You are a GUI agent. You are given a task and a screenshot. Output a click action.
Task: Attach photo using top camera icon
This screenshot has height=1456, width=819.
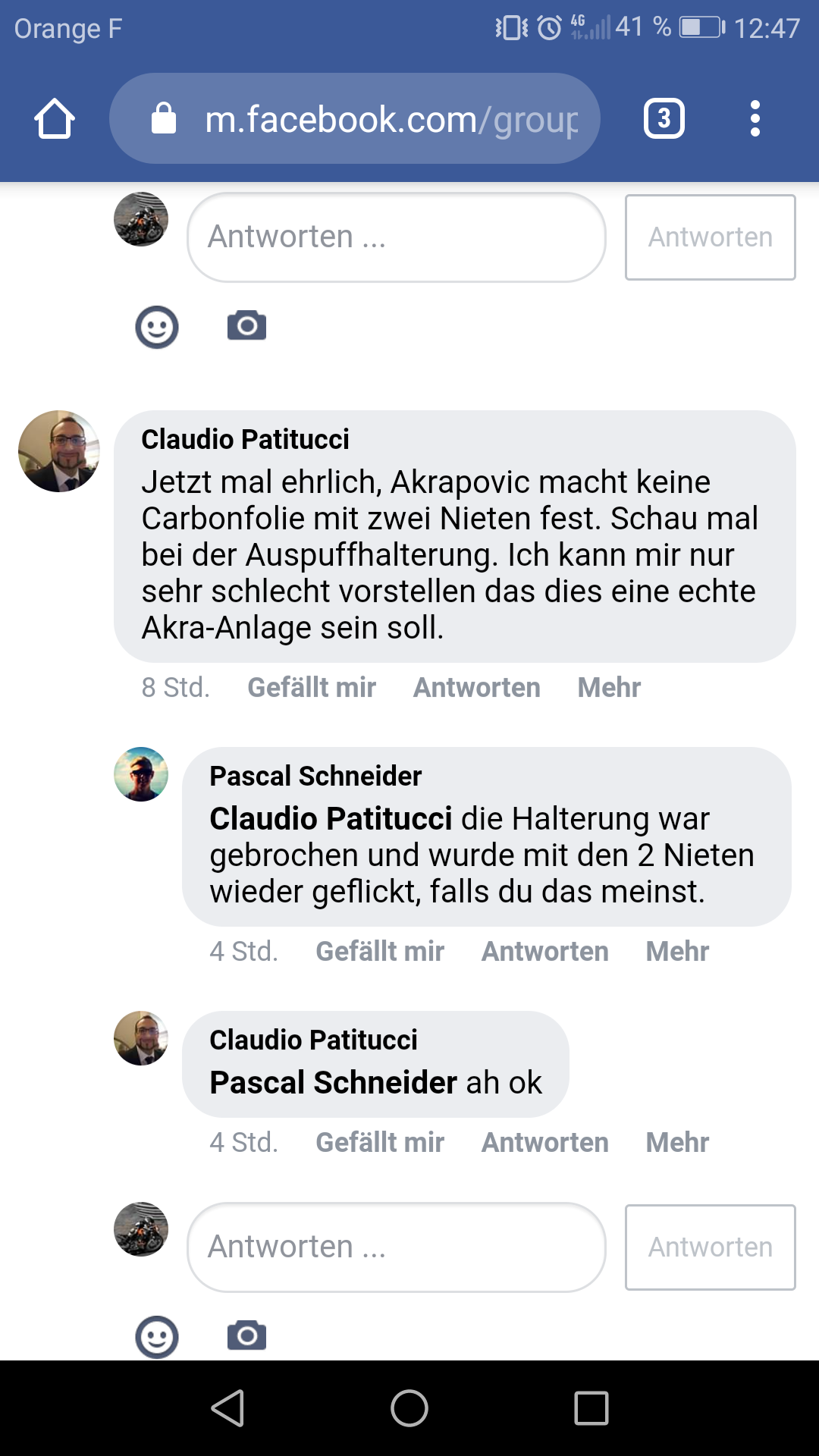[246, 326]
